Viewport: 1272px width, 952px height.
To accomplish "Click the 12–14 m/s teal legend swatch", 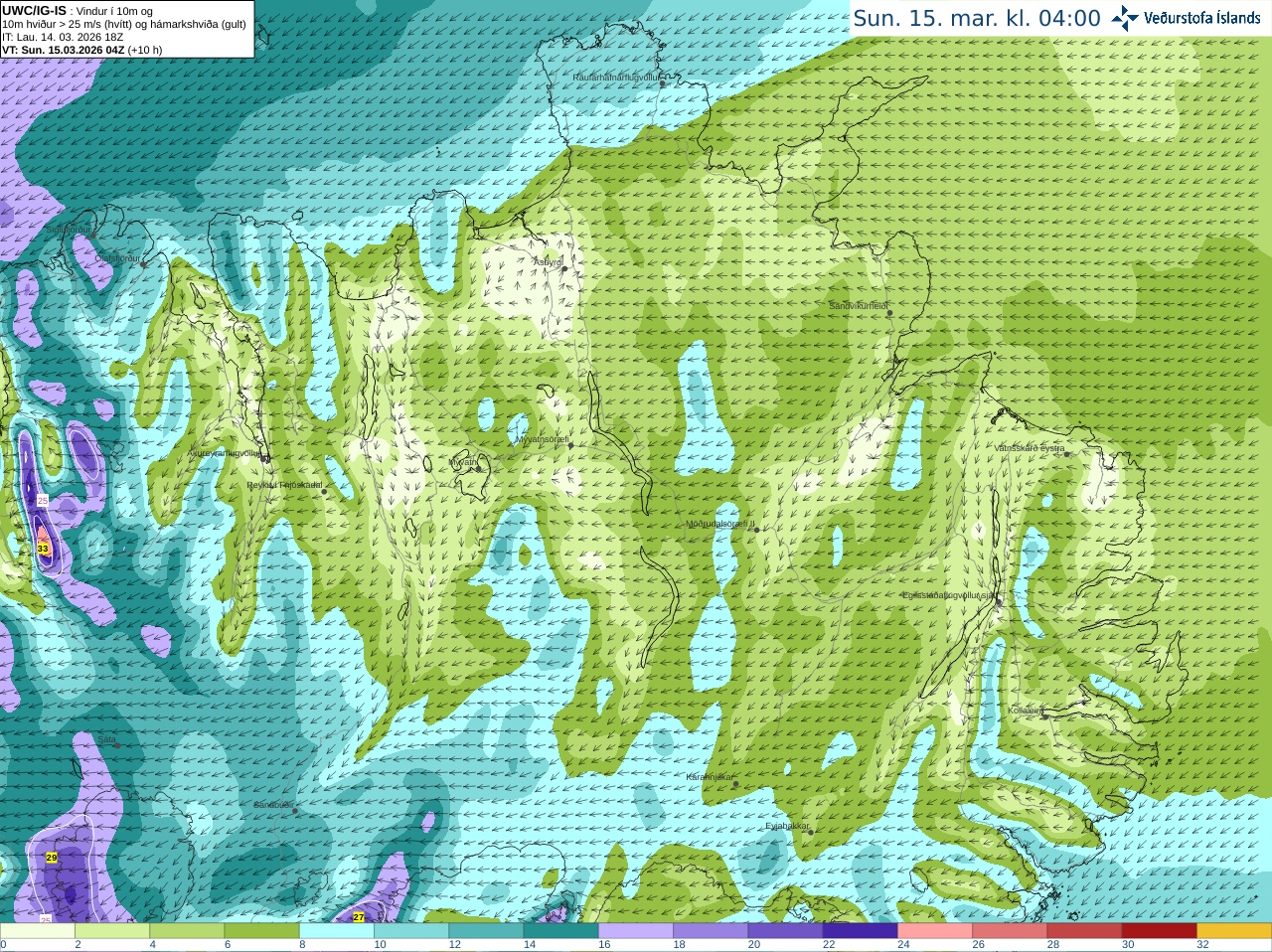I will pos(486,931).
